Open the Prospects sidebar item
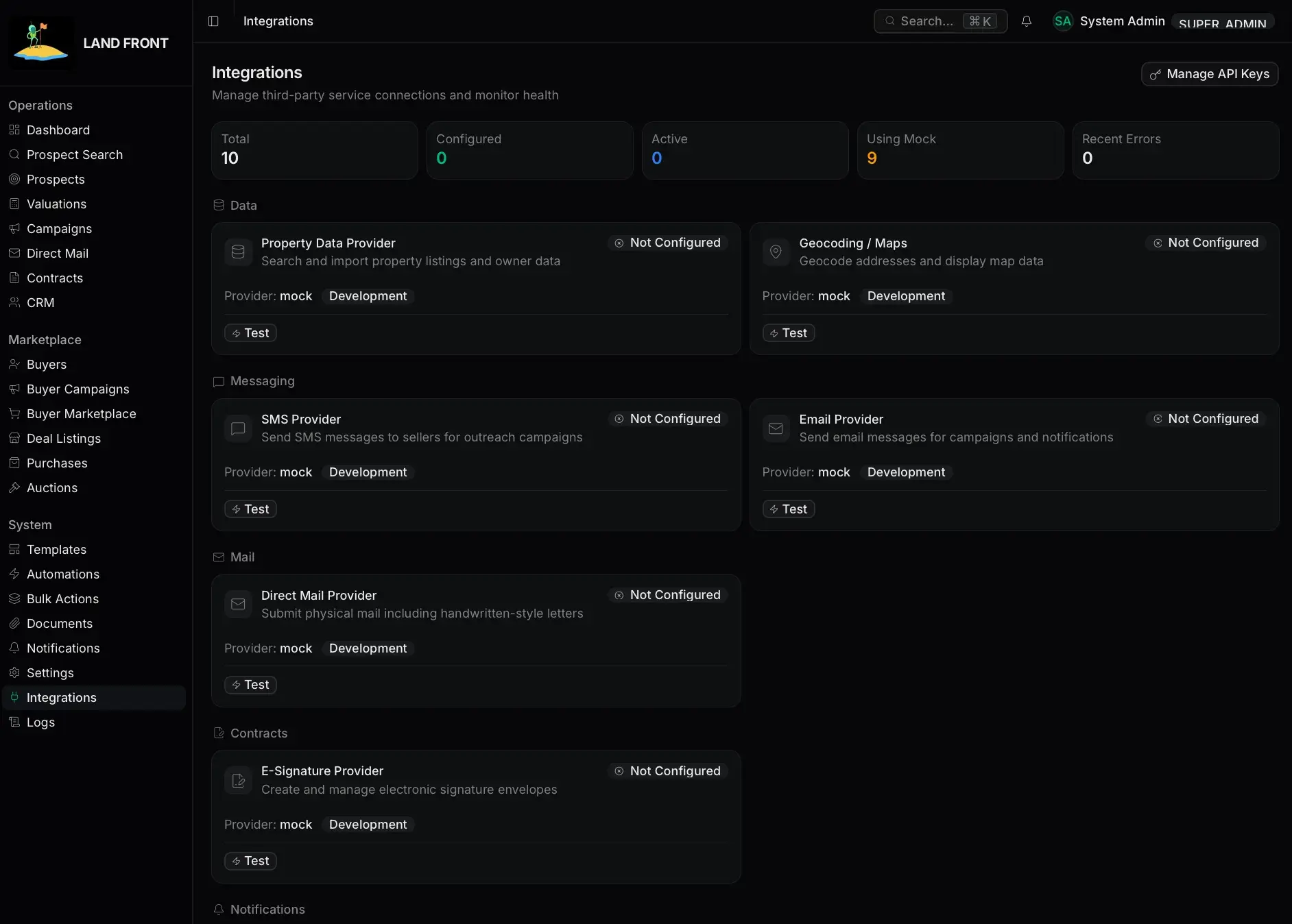1292x924 pixels. click(94, 180)
